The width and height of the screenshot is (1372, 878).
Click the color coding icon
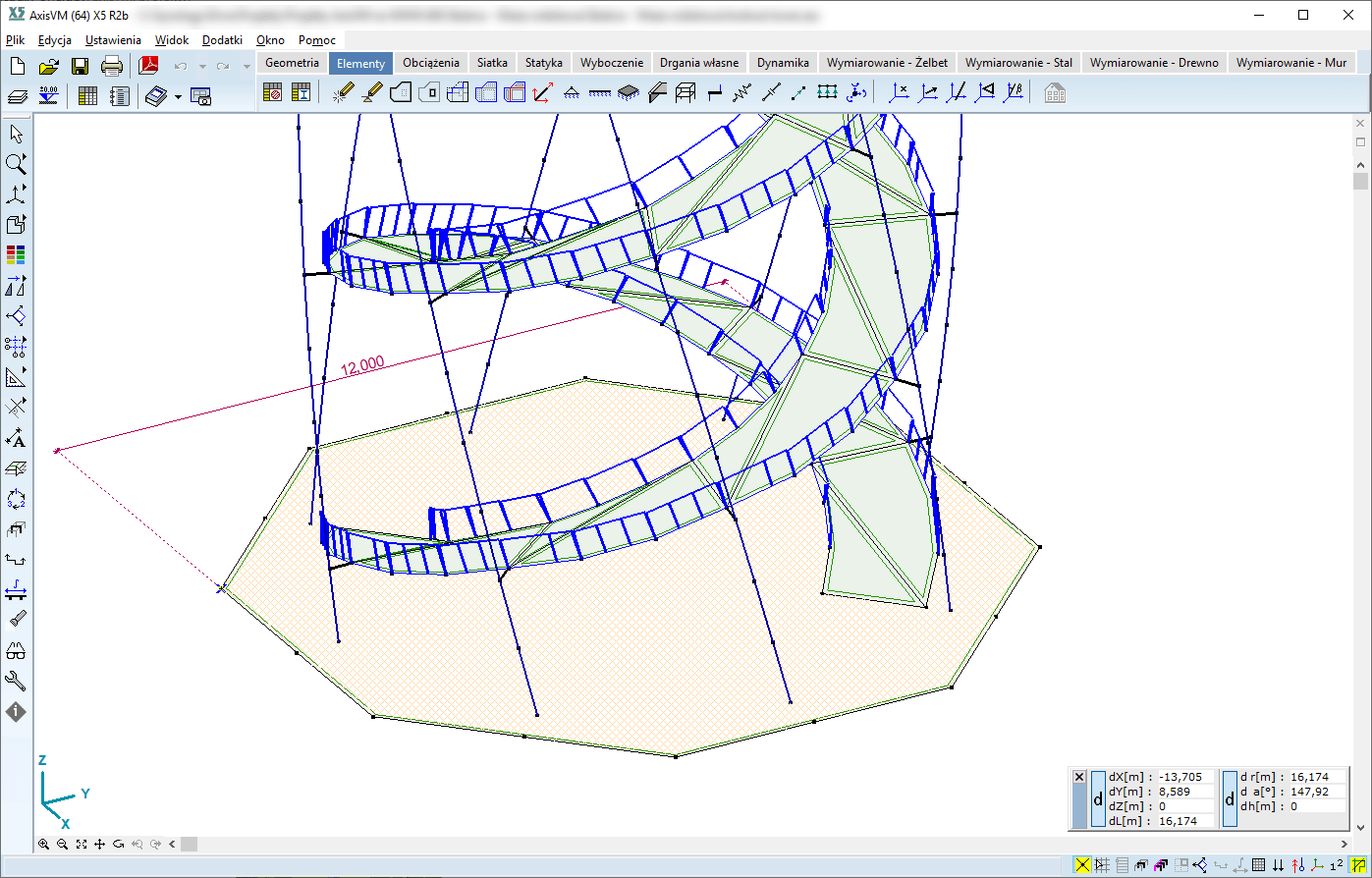pos(16,255)
